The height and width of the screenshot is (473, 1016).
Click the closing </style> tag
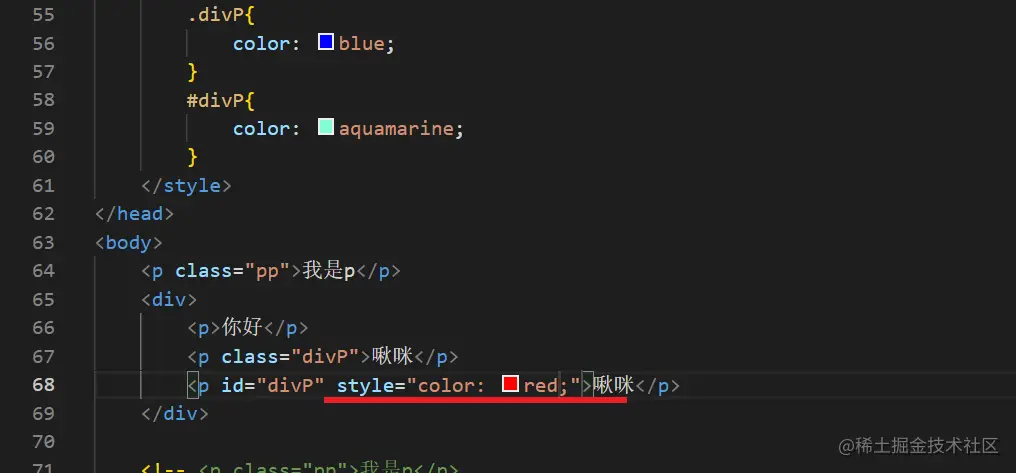tap(187, 186)
